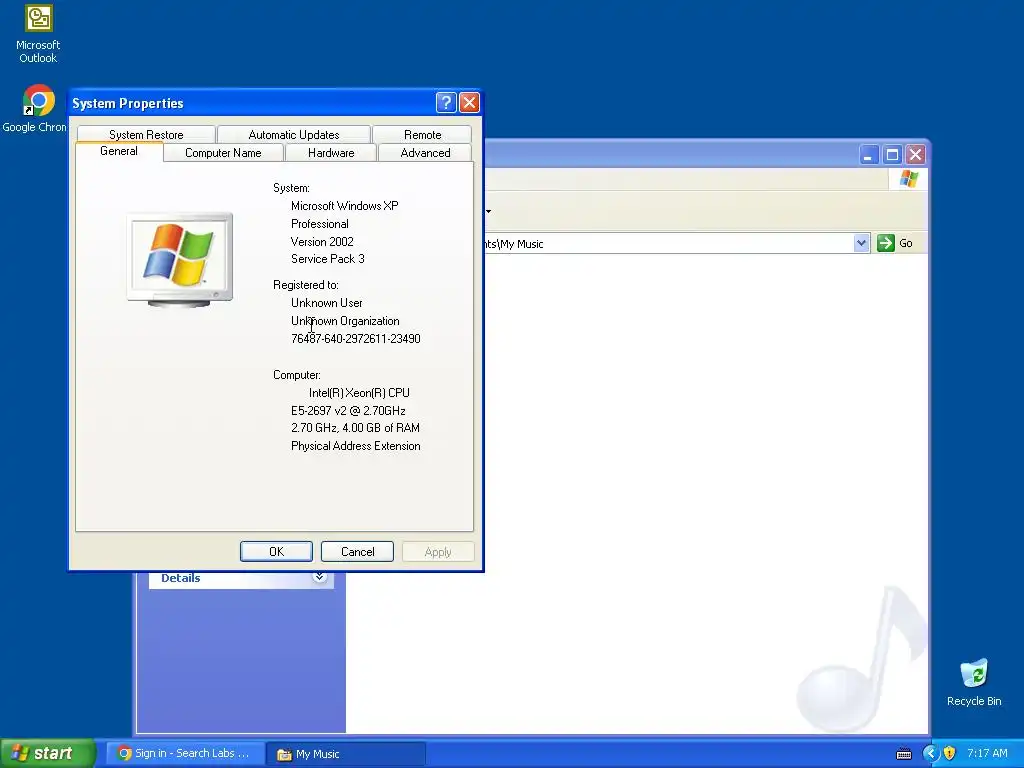Click the 7:17 AM clock

coord(987,753)
